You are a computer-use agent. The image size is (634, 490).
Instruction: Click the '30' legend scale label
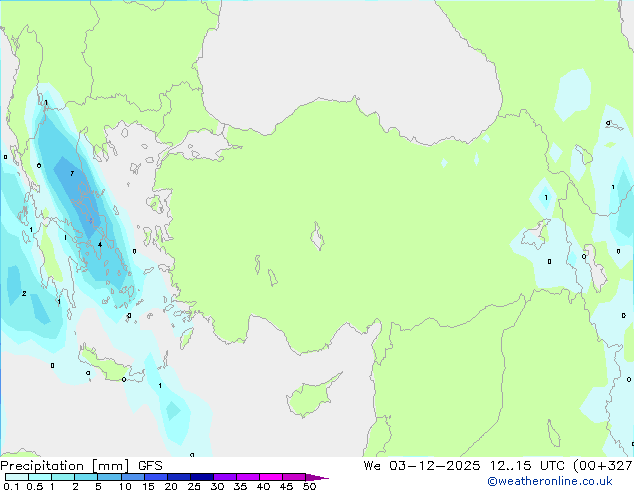[x=217, y=486]
